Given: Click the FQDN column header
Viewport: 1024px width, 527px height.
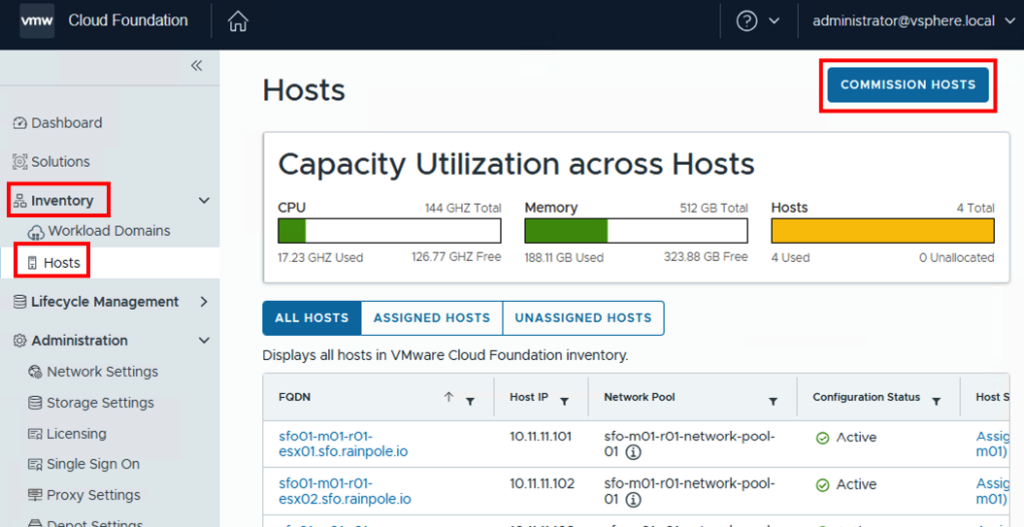Looking at the screenshot, I should pyautogui.click(x=295, y=397).
